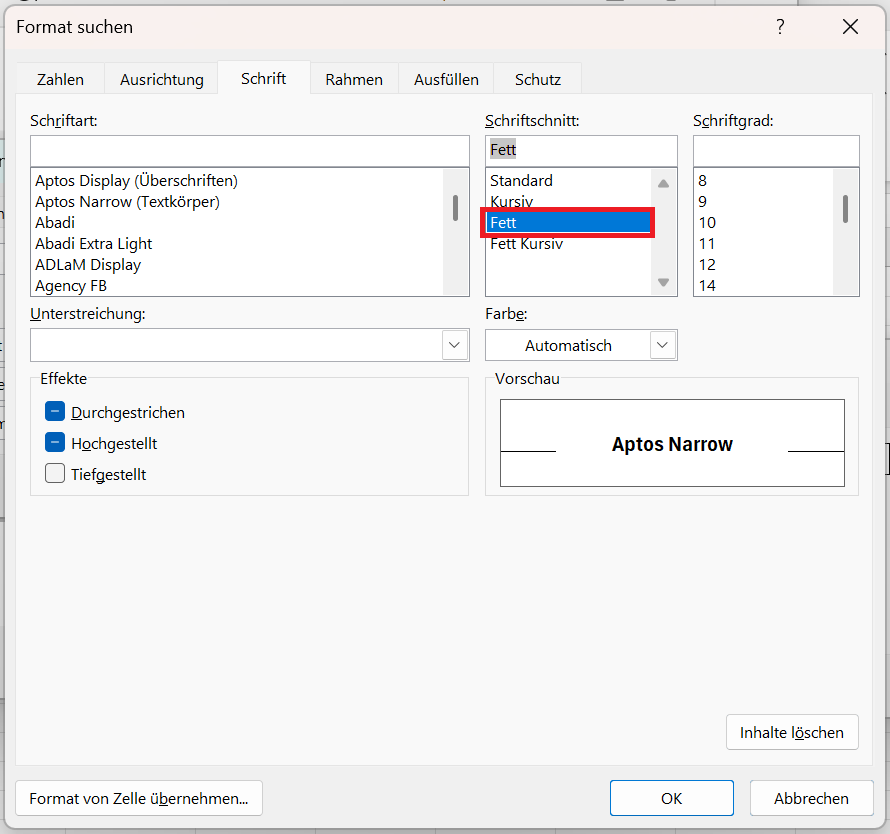
Task: Click the help question mark icon
Action: pyautogui.click(x=780, y=27)
